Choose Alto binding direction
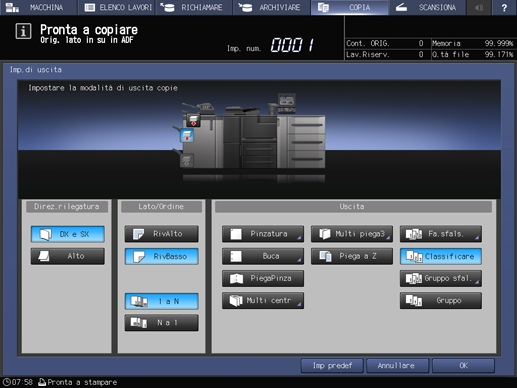Image resolution: width=517 pixels, height=388 pixels. 68,256
